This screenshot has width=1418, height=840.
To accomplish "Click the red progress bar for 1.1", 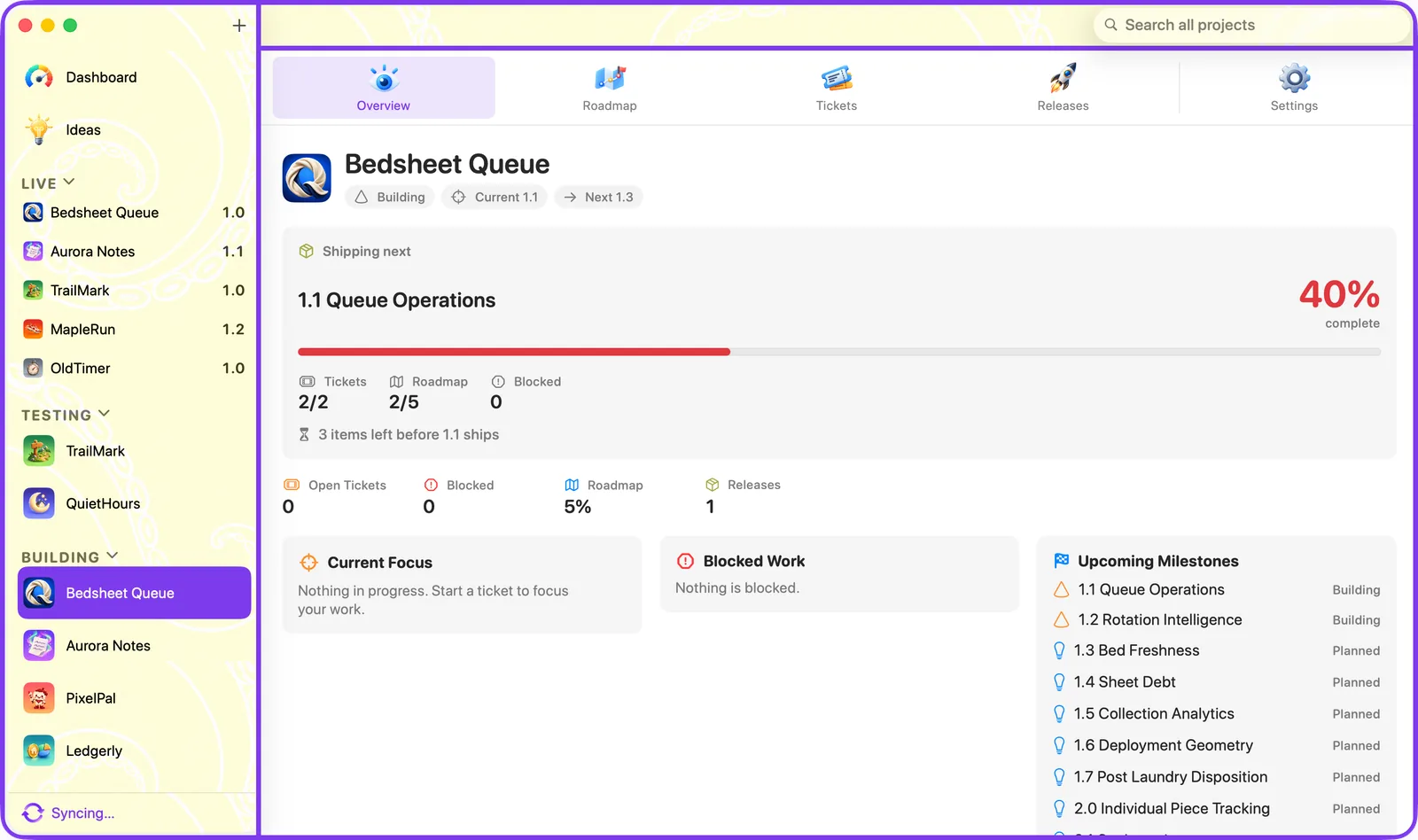I will 514,352.
